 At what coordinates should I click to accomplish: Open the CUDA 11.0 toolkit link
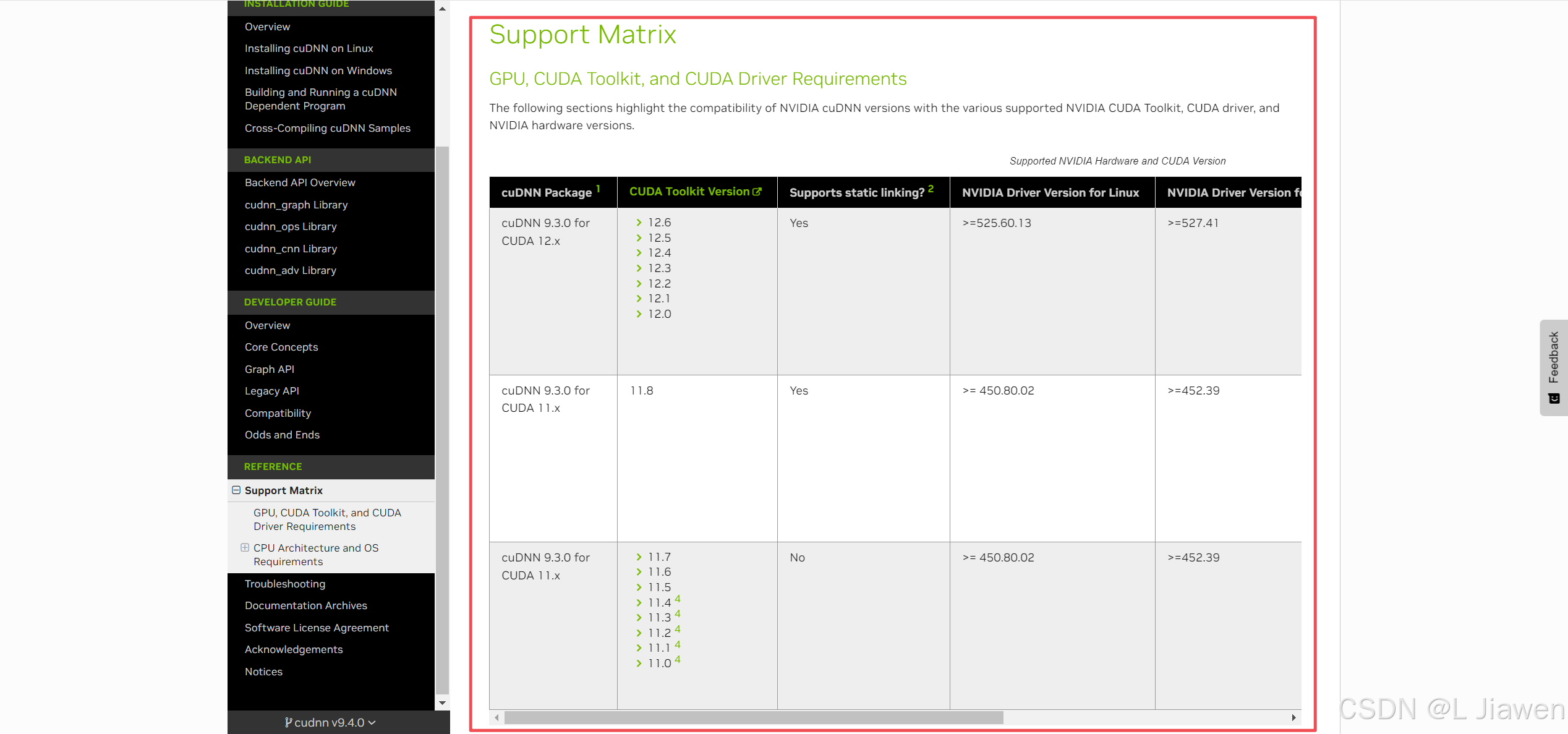point(659,663)
